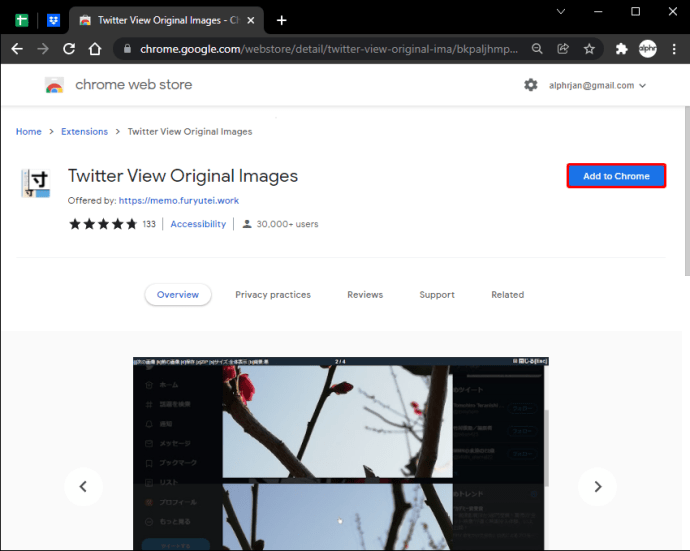690x551 pixels.
Task: Click the Chrome Web Store logo
Action: pyautogui.click(x=55, y=85)
